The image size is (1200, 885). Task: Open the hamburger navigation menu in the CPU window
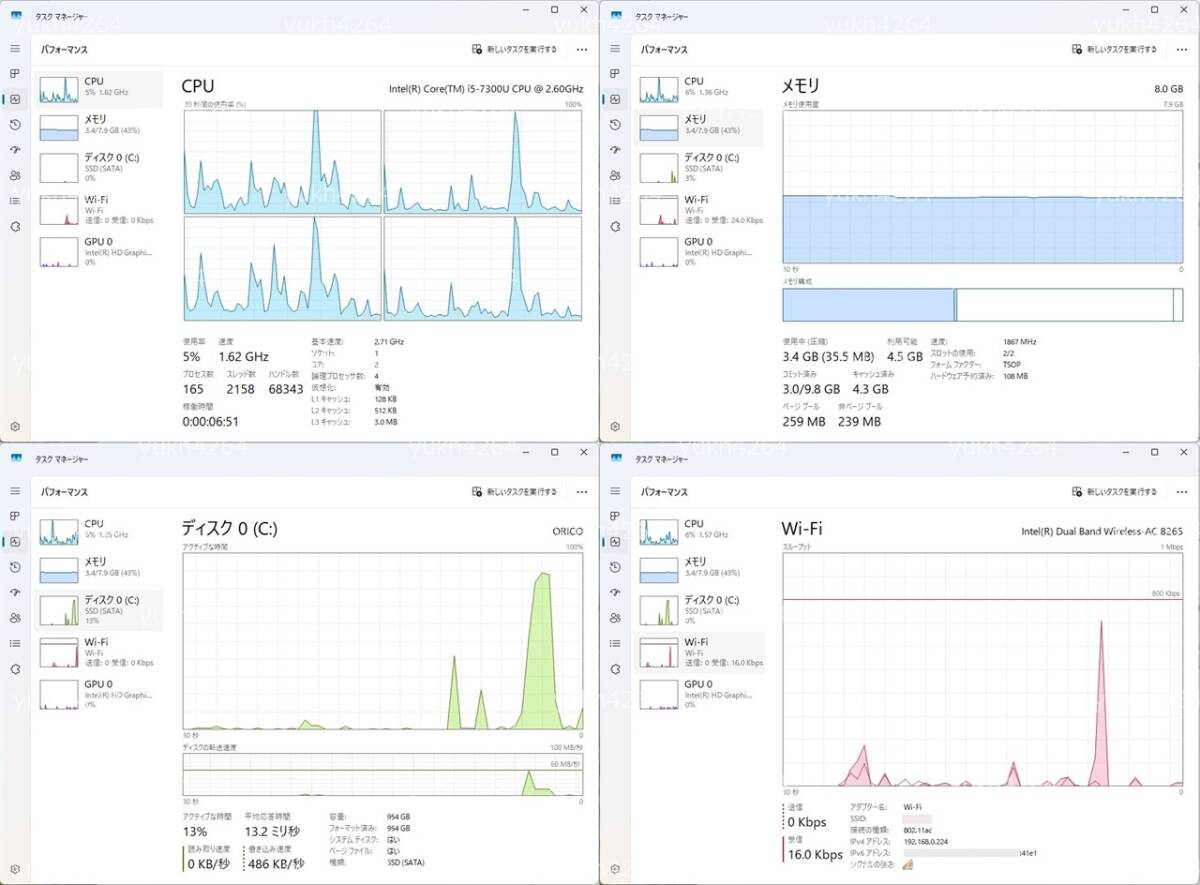click(x=15, y=48)
